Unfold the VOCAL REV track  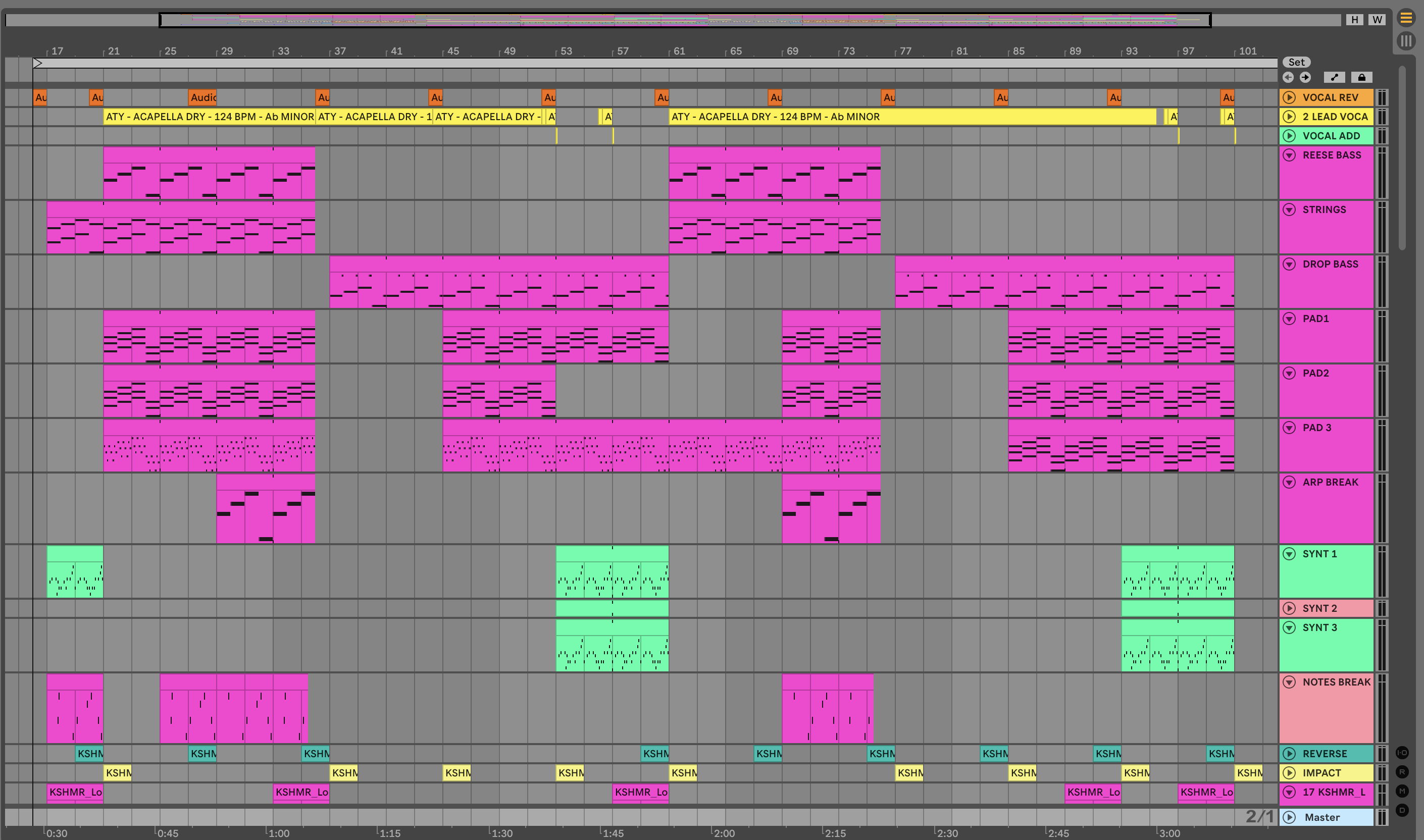(x=1289, y=97)
